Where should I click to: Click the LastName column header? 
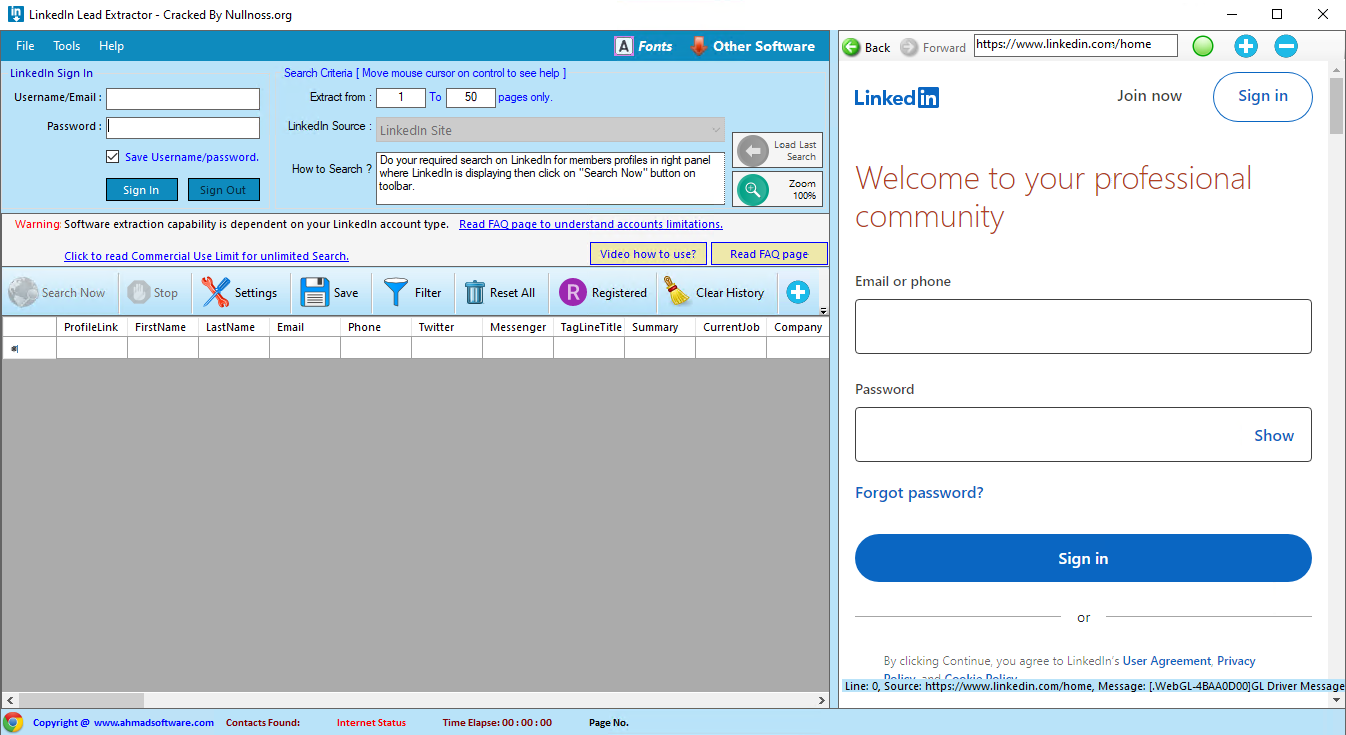tap(233, 327)
